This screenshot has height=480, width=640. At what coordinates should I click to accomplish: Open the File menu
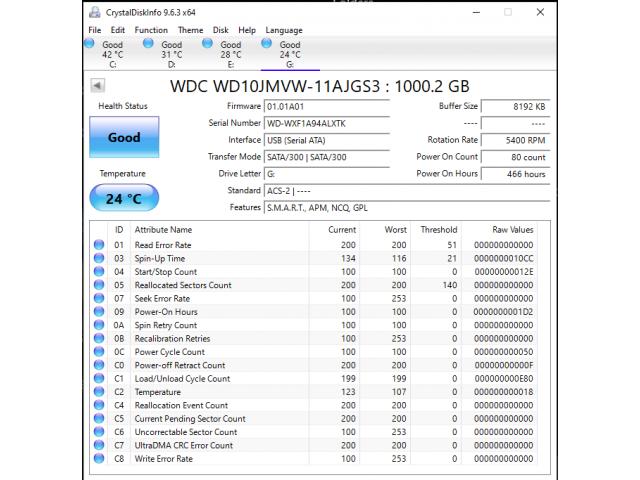point(94,30)
